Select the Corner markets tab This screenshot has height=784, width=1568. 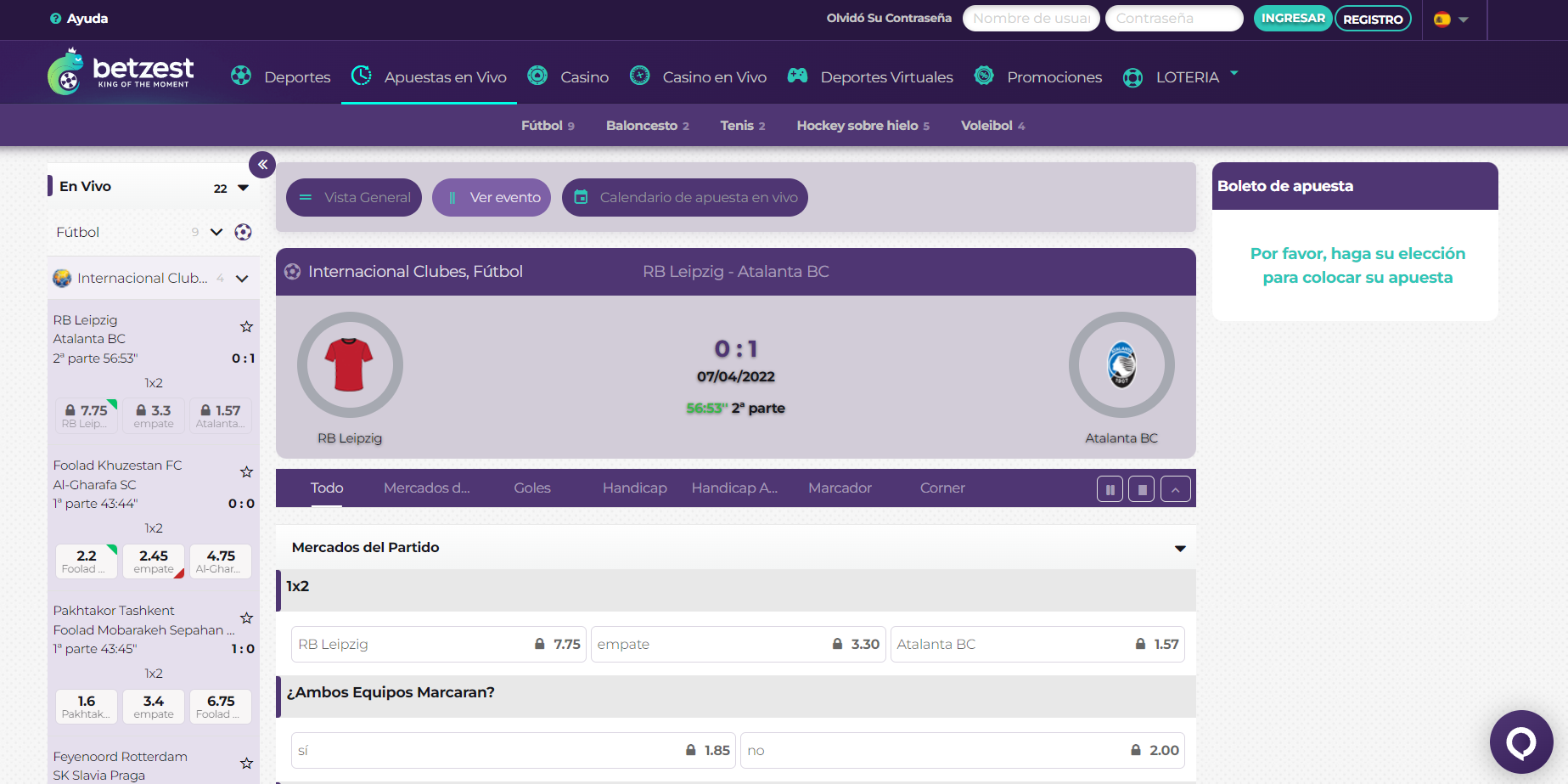942,488
